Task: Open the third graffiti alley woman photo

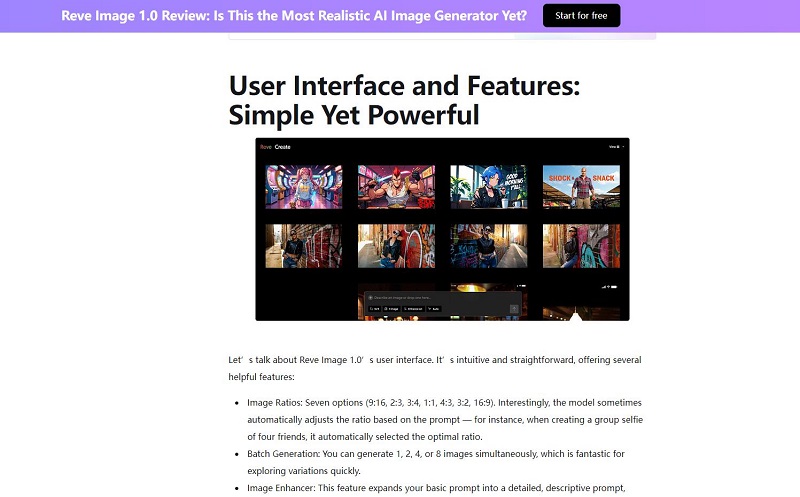Action: 487,246
